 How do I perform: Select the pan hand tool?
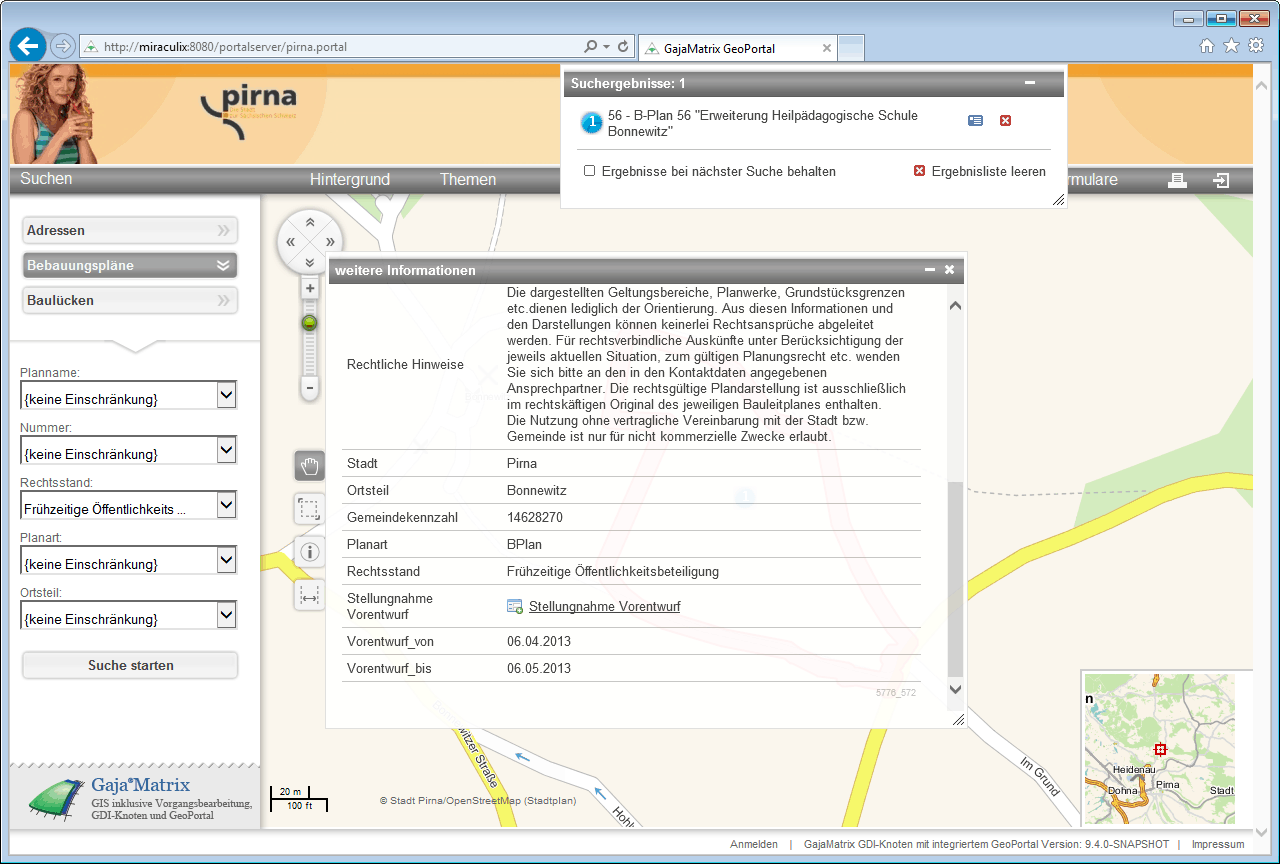point(309,466)
